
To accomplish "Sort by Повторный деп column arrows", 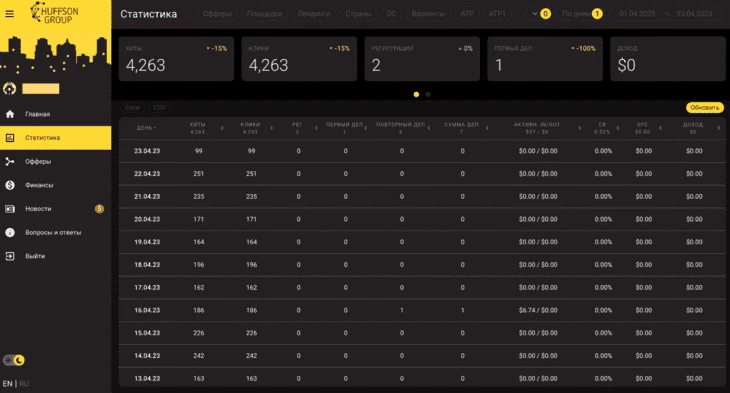I will coord(428,128).
